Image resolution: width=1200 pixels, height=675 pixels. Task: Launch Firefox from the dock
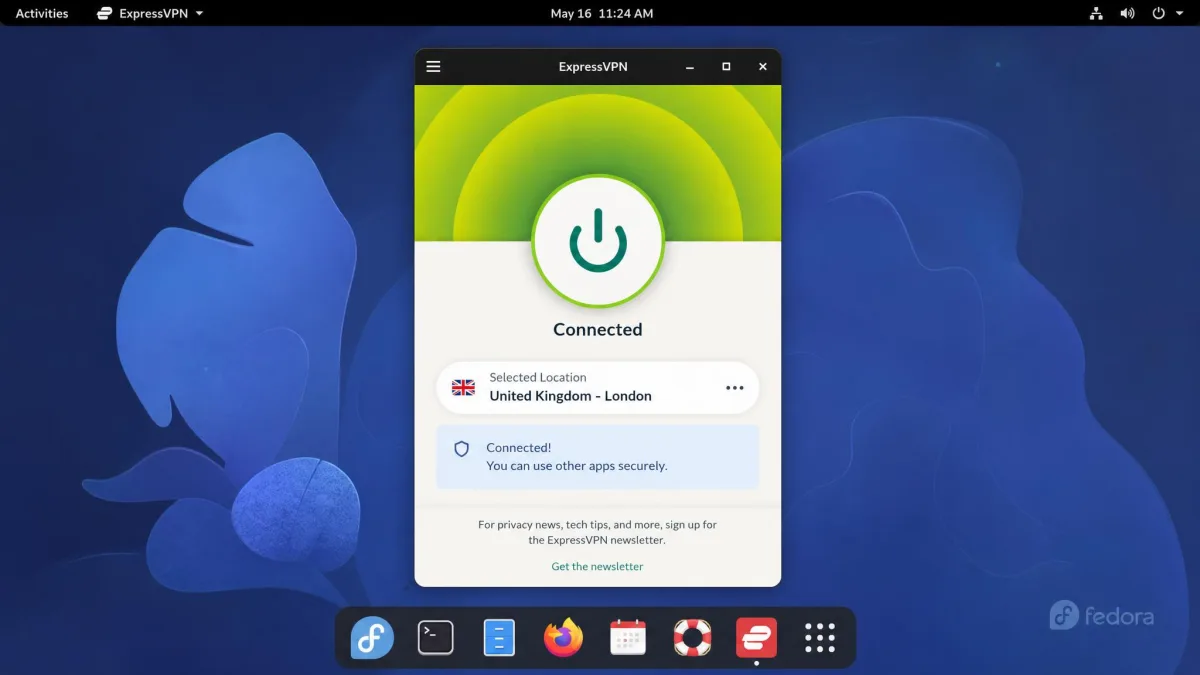click(564, 637)
